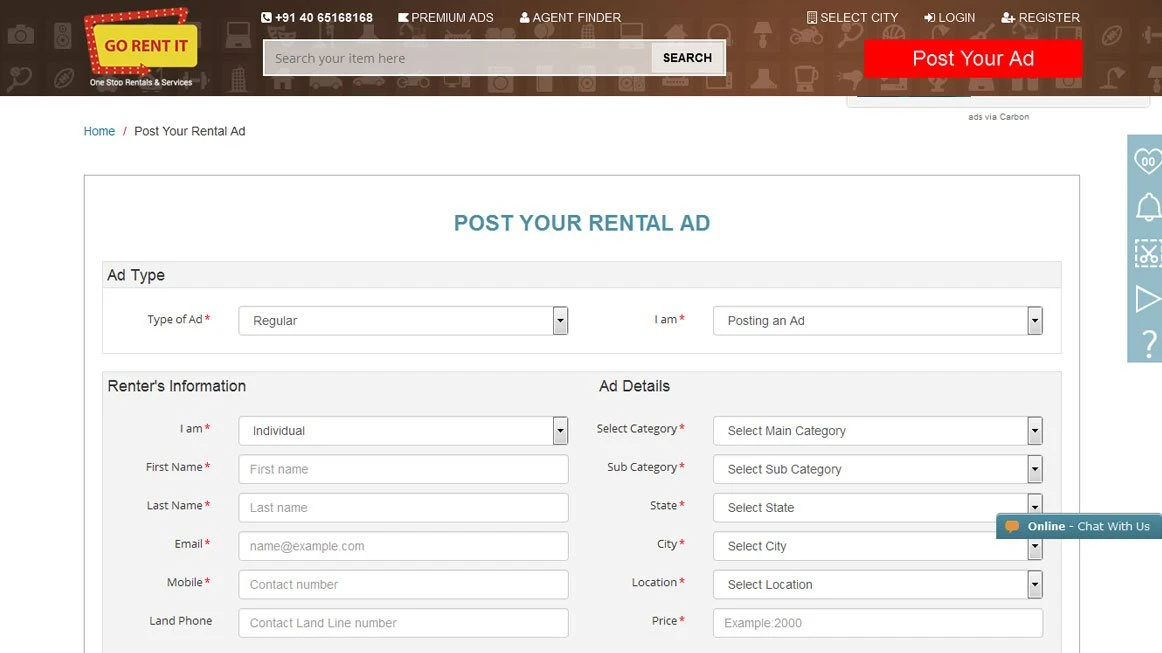Click the online chat bubble icon
This screenshot has width=1162, height=653.
1012,526
